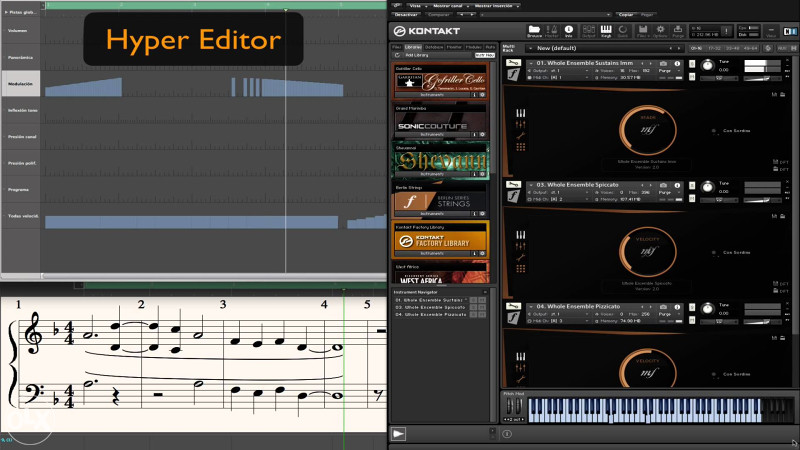Click the Copiar button
800x450 pixels.
(626, 15)
